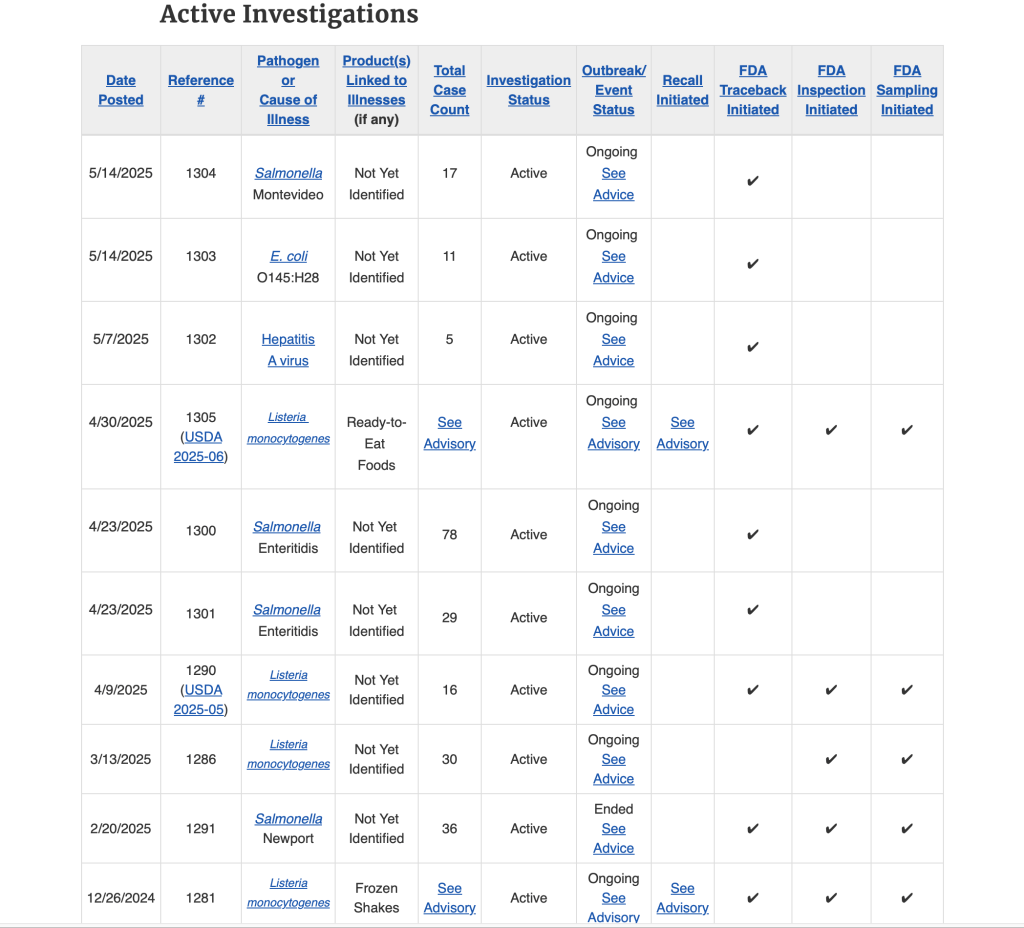Screen dimensions: 1024x928
Task: Click the Total Case Count header
Action: pos(449,90)
